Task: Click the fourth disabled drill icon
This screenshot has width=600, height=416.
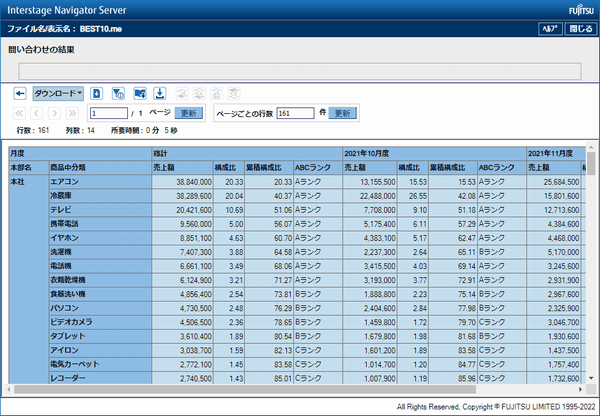Action: coord(234,93)
